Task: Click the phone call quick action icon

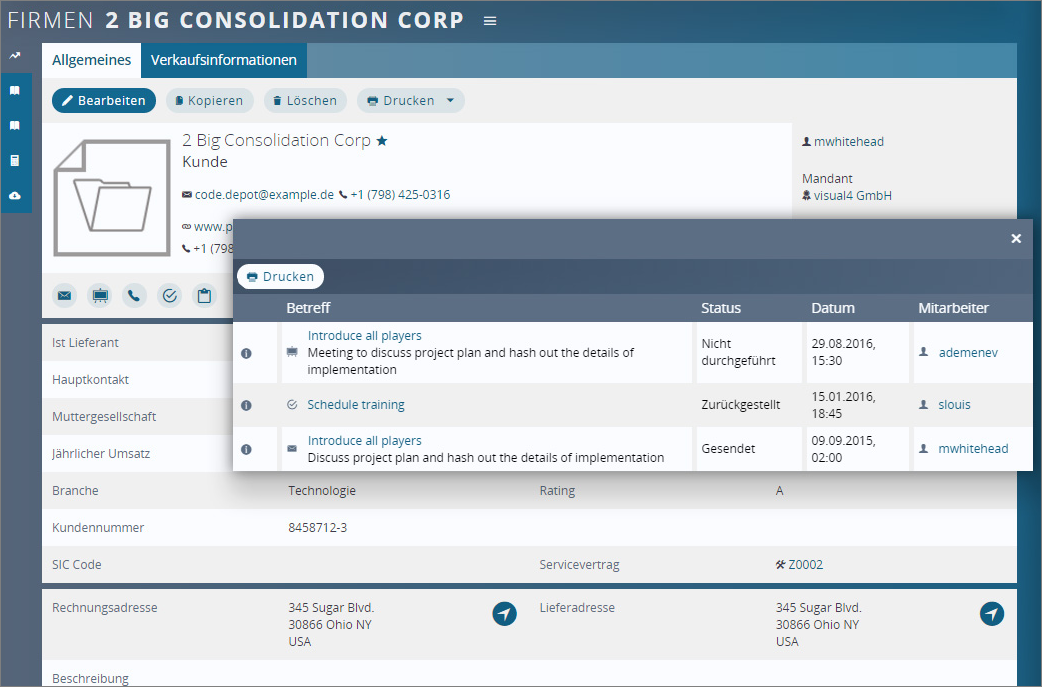Action: (134, 295)
